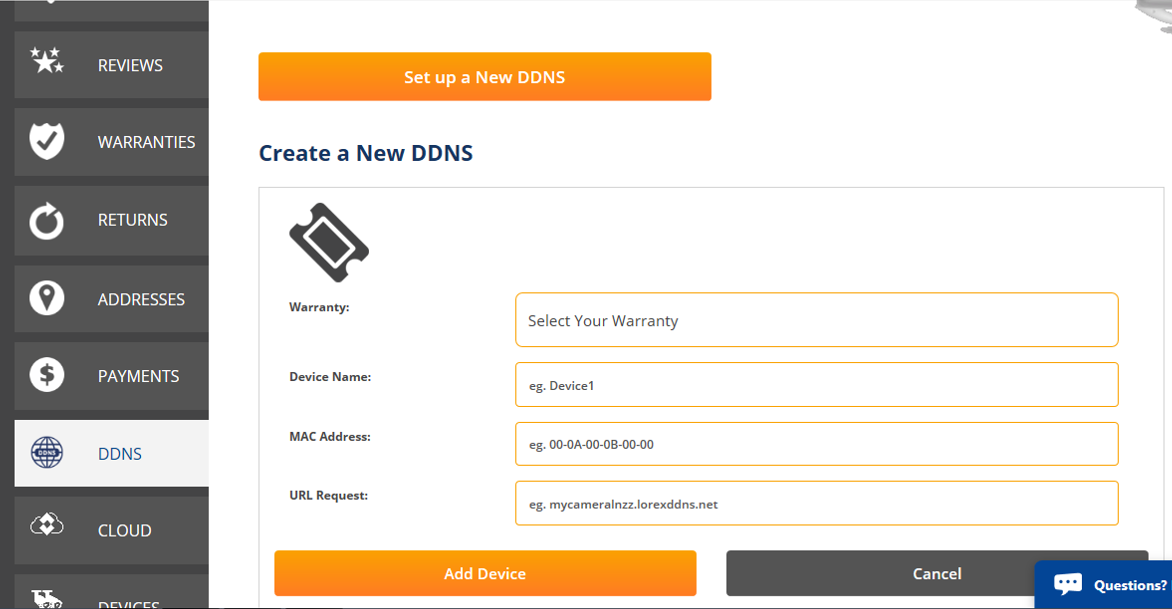
Task: Cancel the new DDNS form
Action: 936,573
